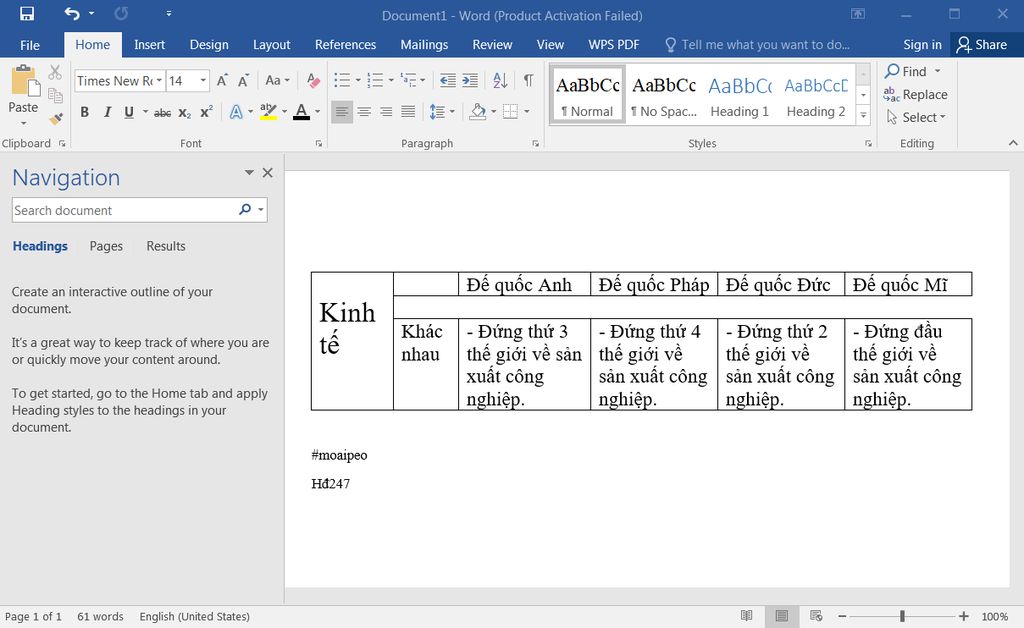
Task: Close the Navigation pane
Action: [x=268, y=173]
